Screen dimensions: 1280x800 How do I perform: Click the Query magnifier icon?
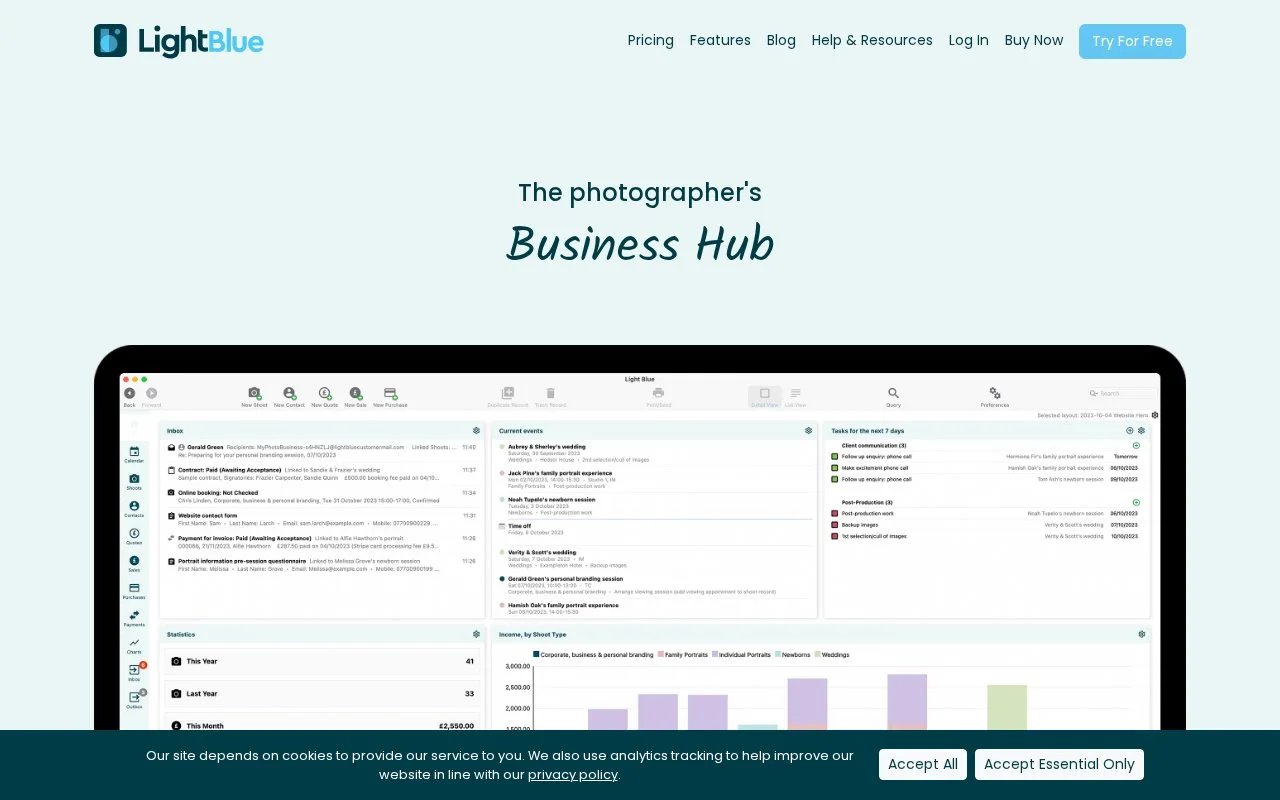893,394
